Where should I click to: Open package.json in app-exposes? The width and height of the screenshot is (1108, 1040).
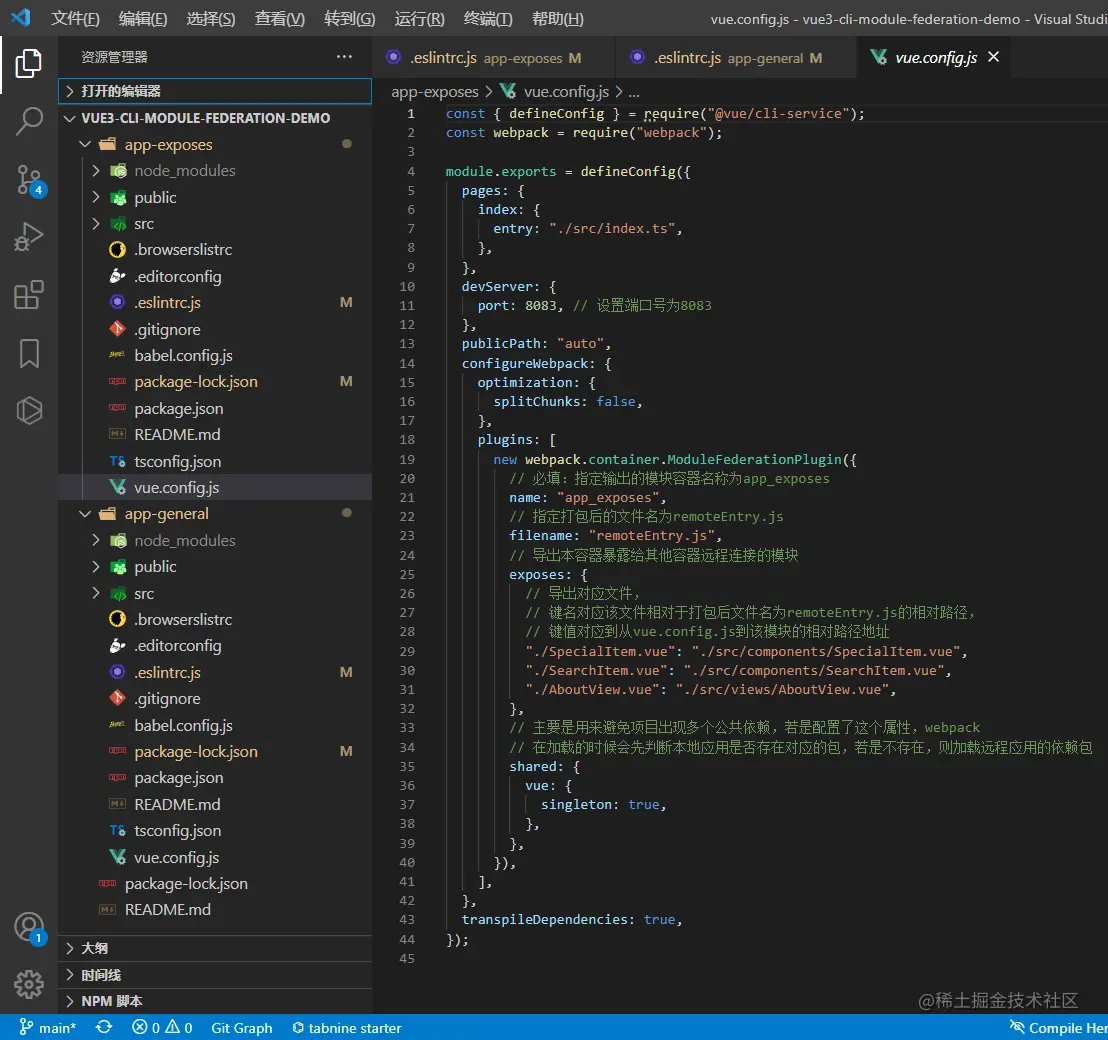[215, 409]
